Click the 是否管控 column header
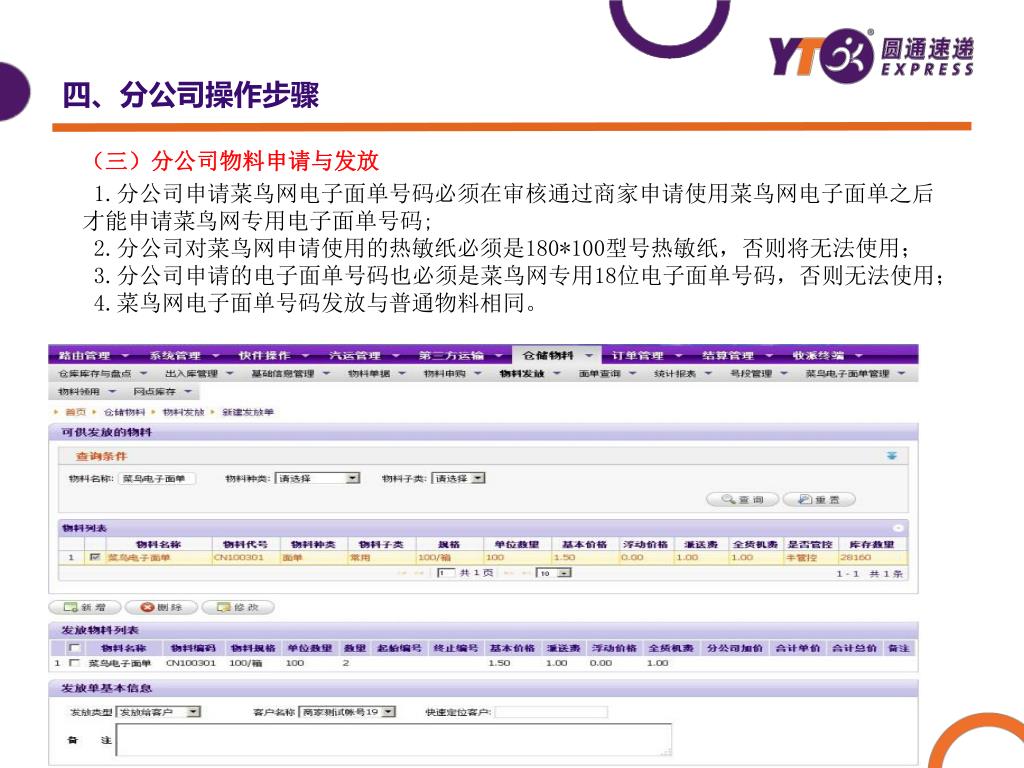The height and width of the screenshot is (768, 1024). coord(810,544)
